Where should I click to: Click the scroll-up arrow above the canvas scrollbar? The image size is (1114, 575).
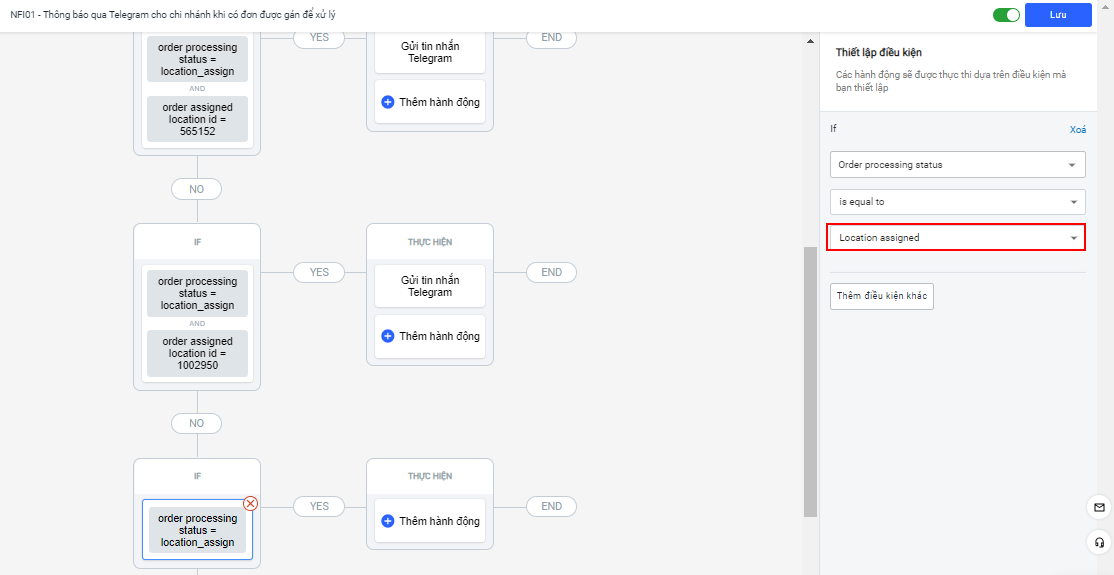coord(810,41)
